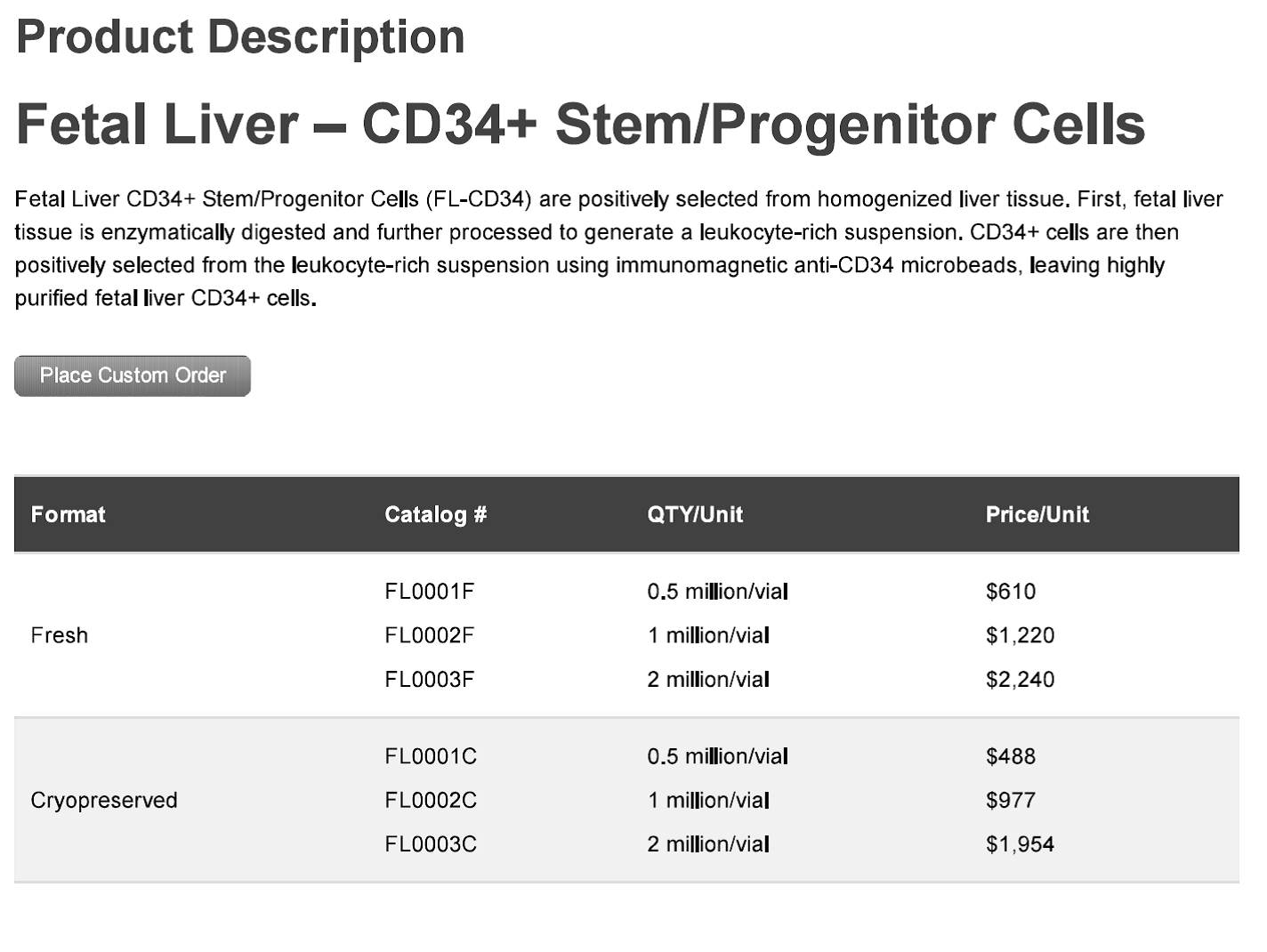Click the $1,954 price cell

click(1020, 844)
